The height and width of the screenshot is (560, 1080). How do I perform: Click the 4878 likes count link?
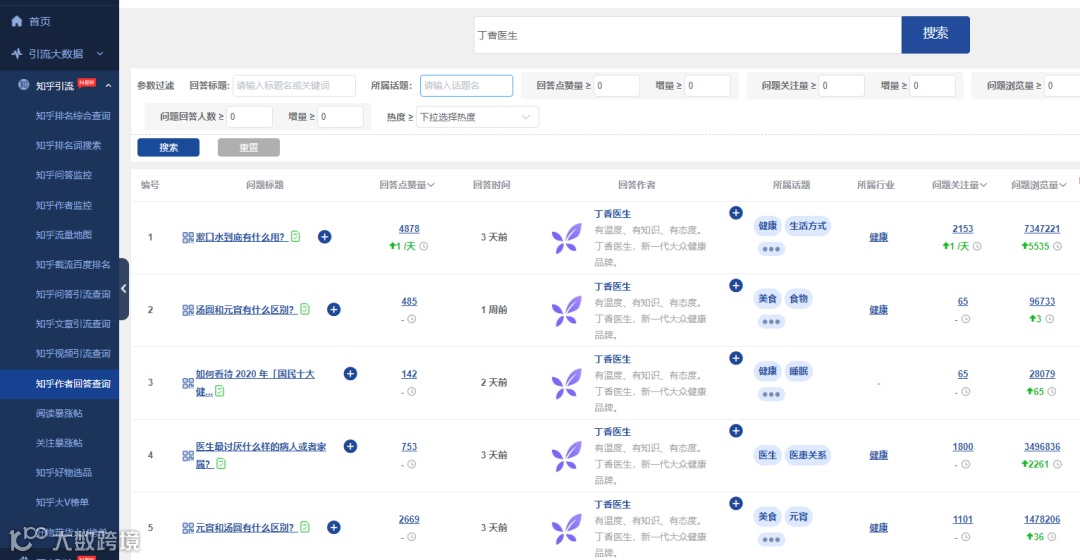[x=409, y=229]
